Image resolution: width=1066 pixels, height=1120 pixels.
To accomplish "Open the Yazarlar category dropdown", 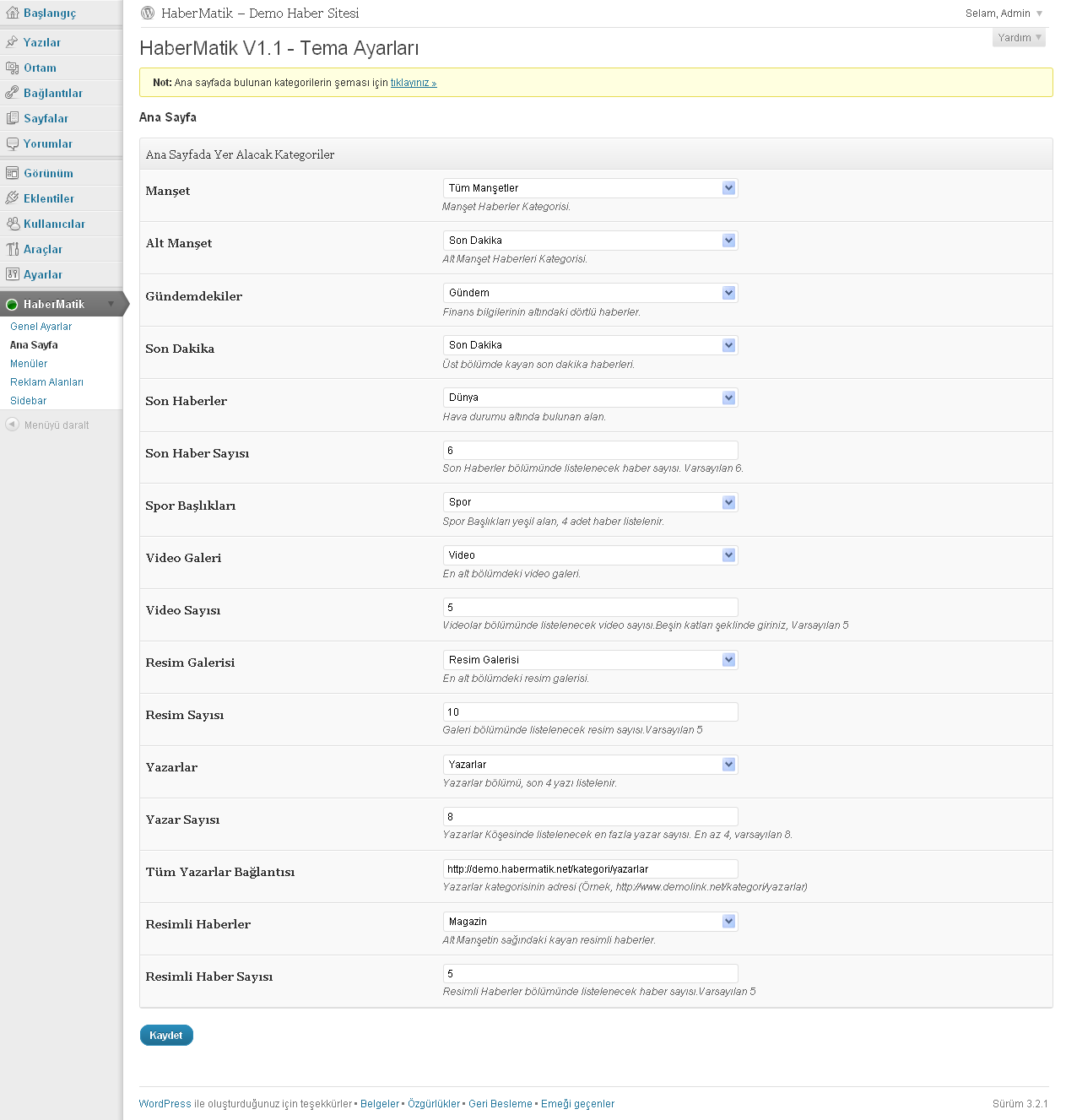I will click(590, 765).
